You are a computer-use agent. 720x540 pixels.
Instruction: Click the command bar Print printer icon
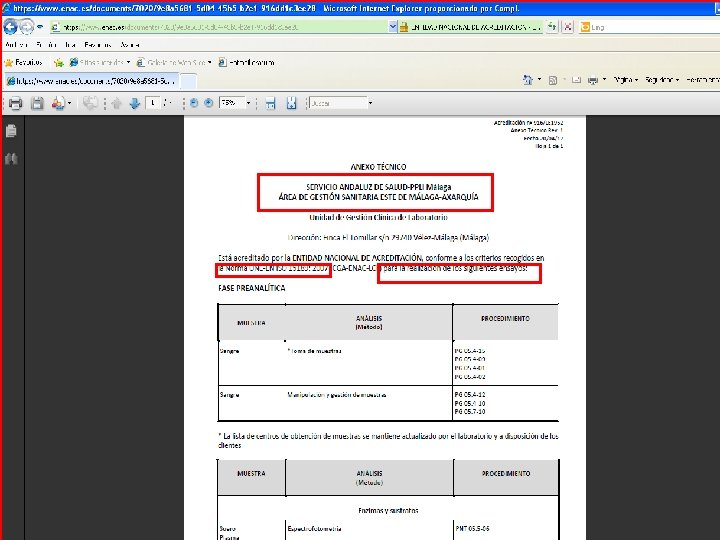point(593,80)
